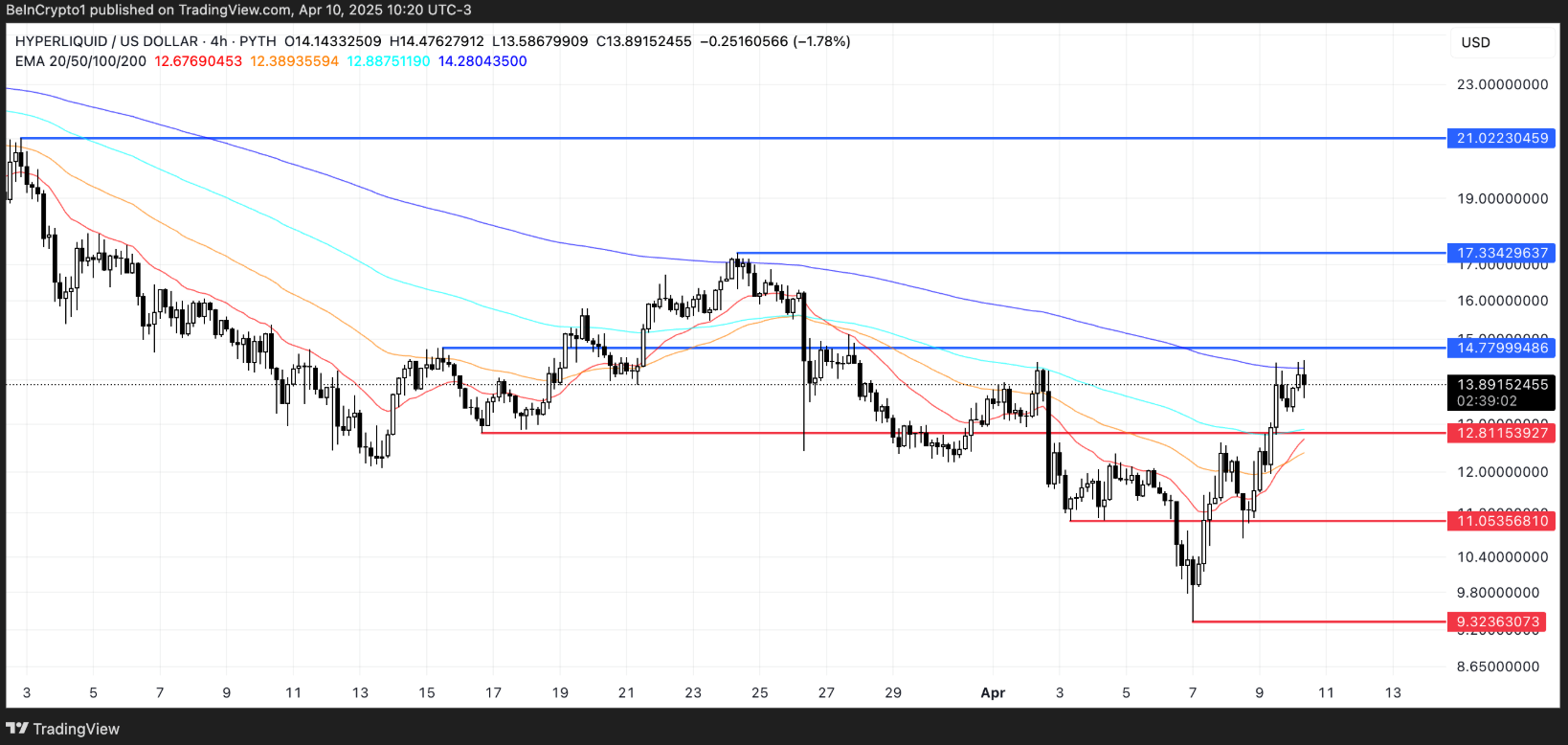
Task: Click the candle countdown timer 02:39:02
Action: pos(1487,401)
